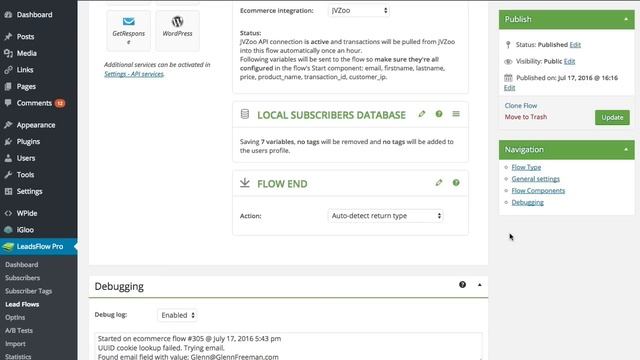Click the Tools wrench icon

click(x=8, y=175)
